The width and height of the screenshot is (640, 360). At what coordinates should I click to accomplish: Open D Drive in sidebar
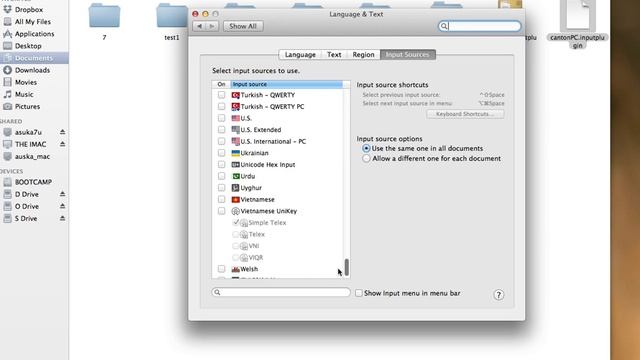tap(27, 194)
